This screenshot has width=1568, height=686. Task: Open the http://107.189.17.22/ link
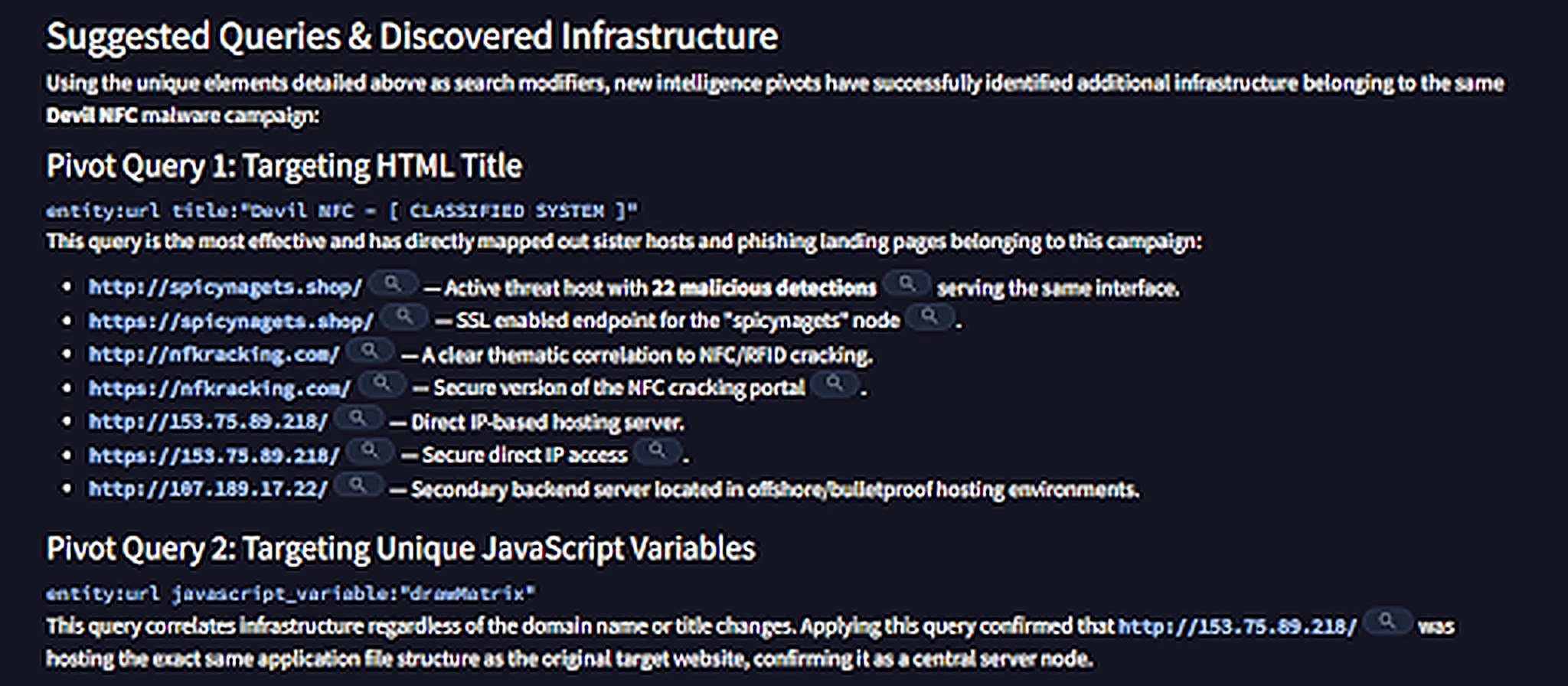click(208, 489)
